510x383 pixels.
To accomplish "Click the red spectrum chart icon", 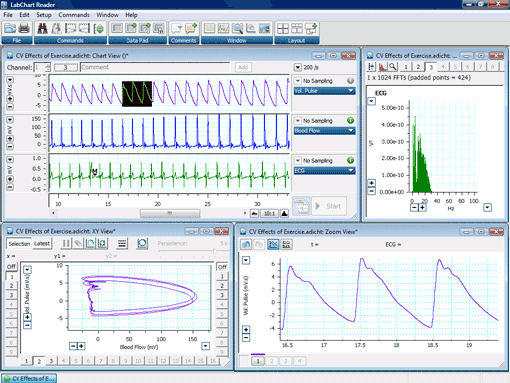I will coord(382,67).
